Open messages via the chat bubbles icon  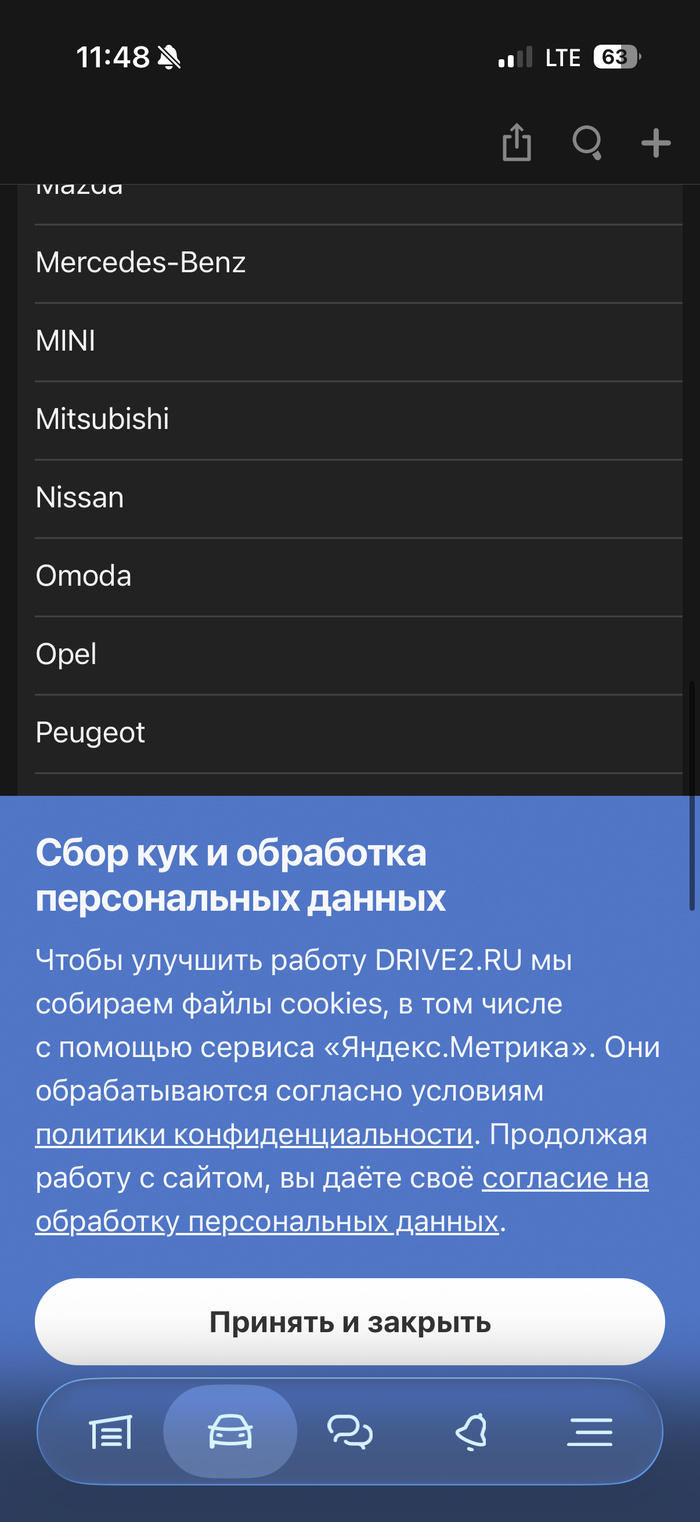click(350, 1433)
